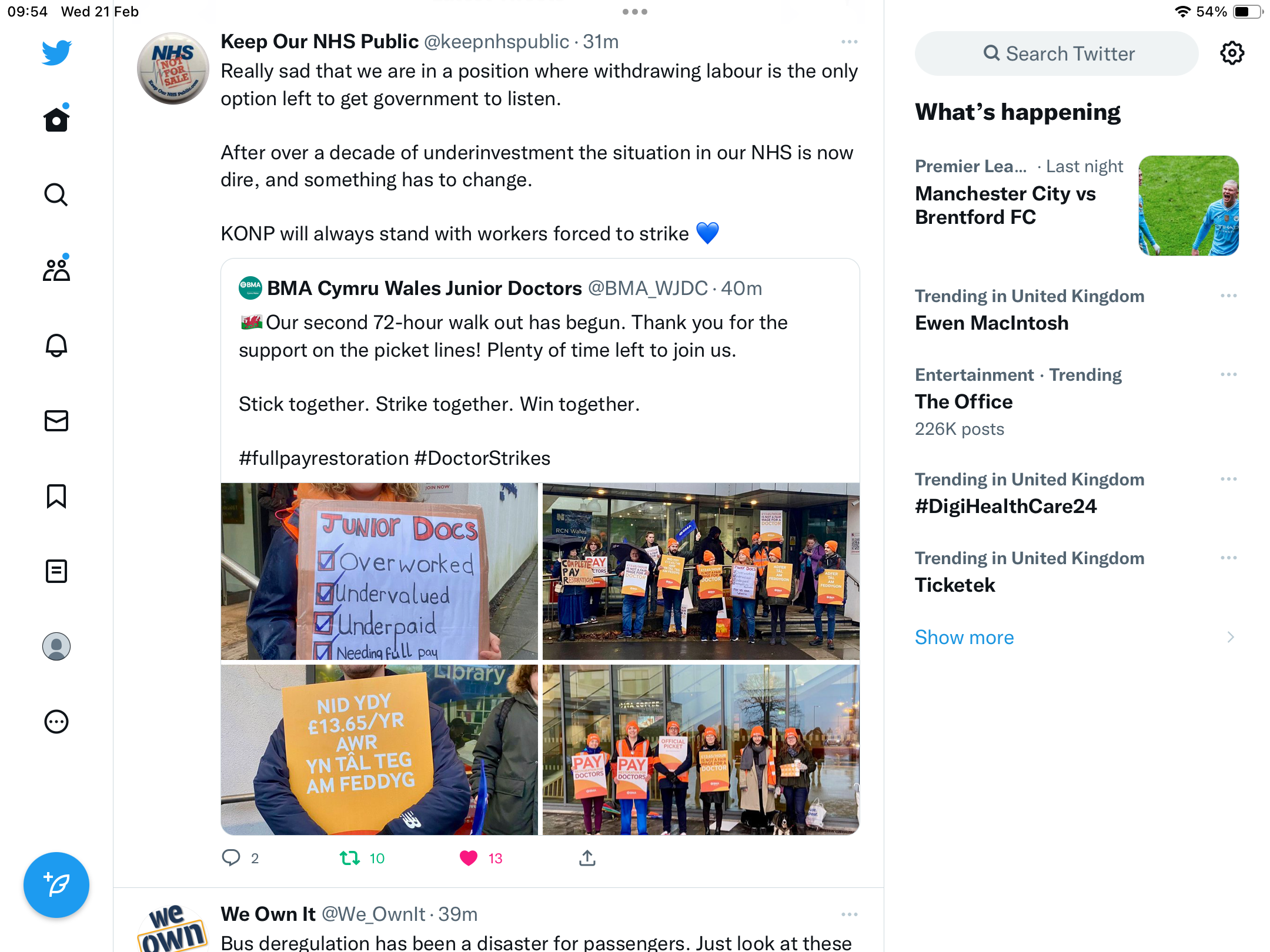
Task: Open the Messages envelope icon
Action: pos(56,421)
